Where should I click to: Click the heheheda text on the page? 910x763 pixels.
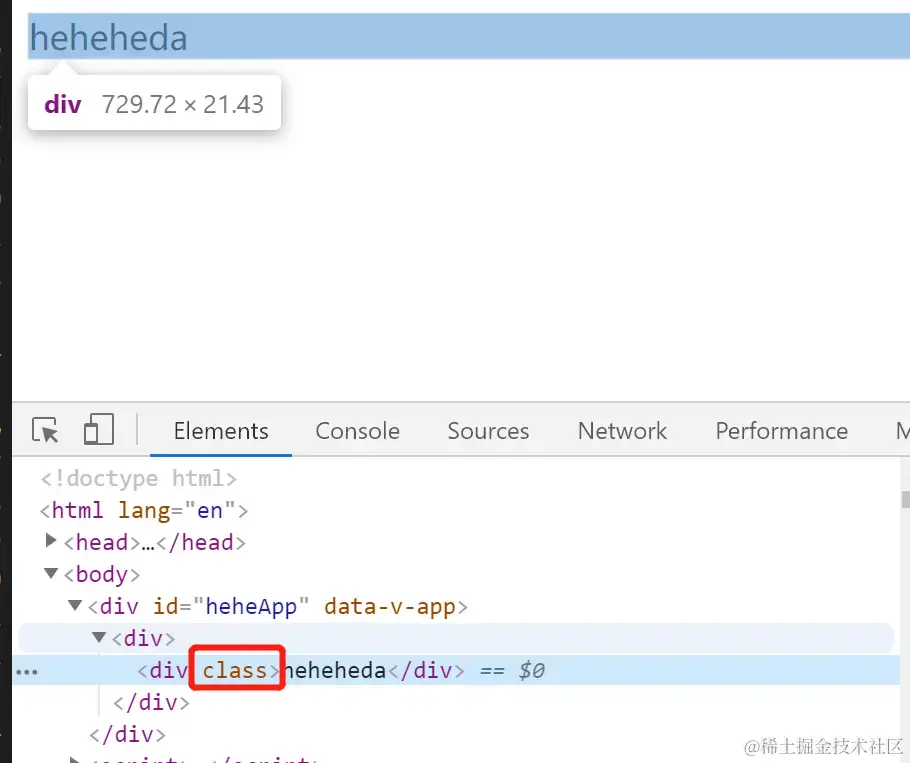(109, 38)
